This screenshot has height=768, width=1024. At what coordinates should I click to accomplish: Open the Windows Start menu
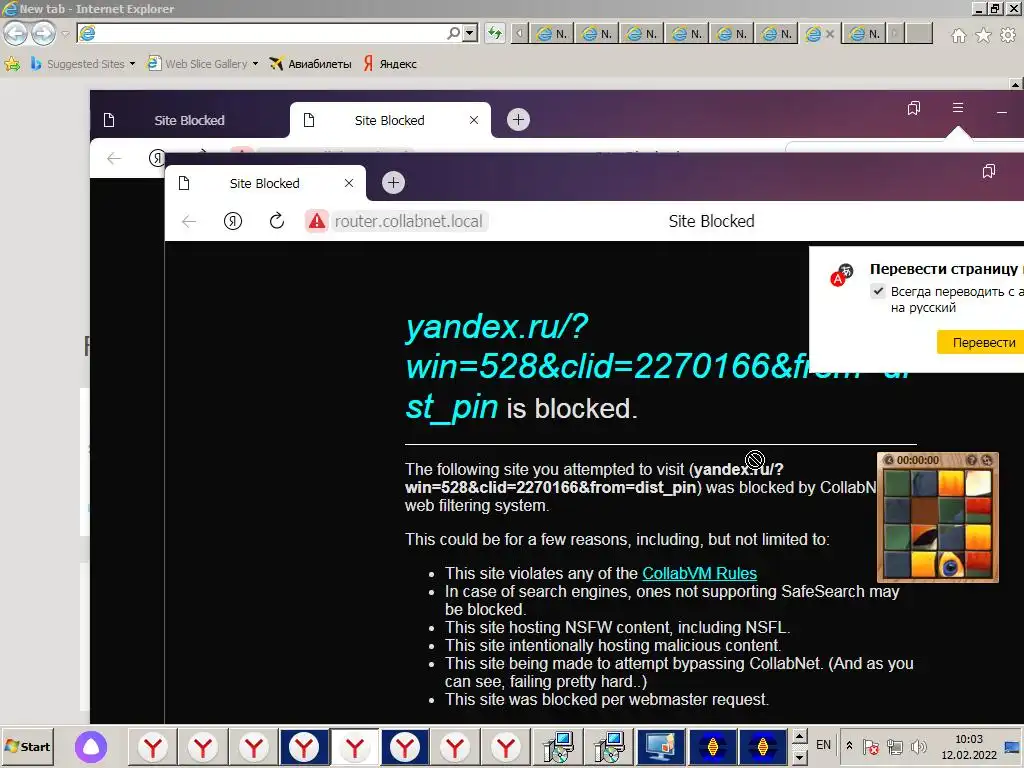coord(27,746)
